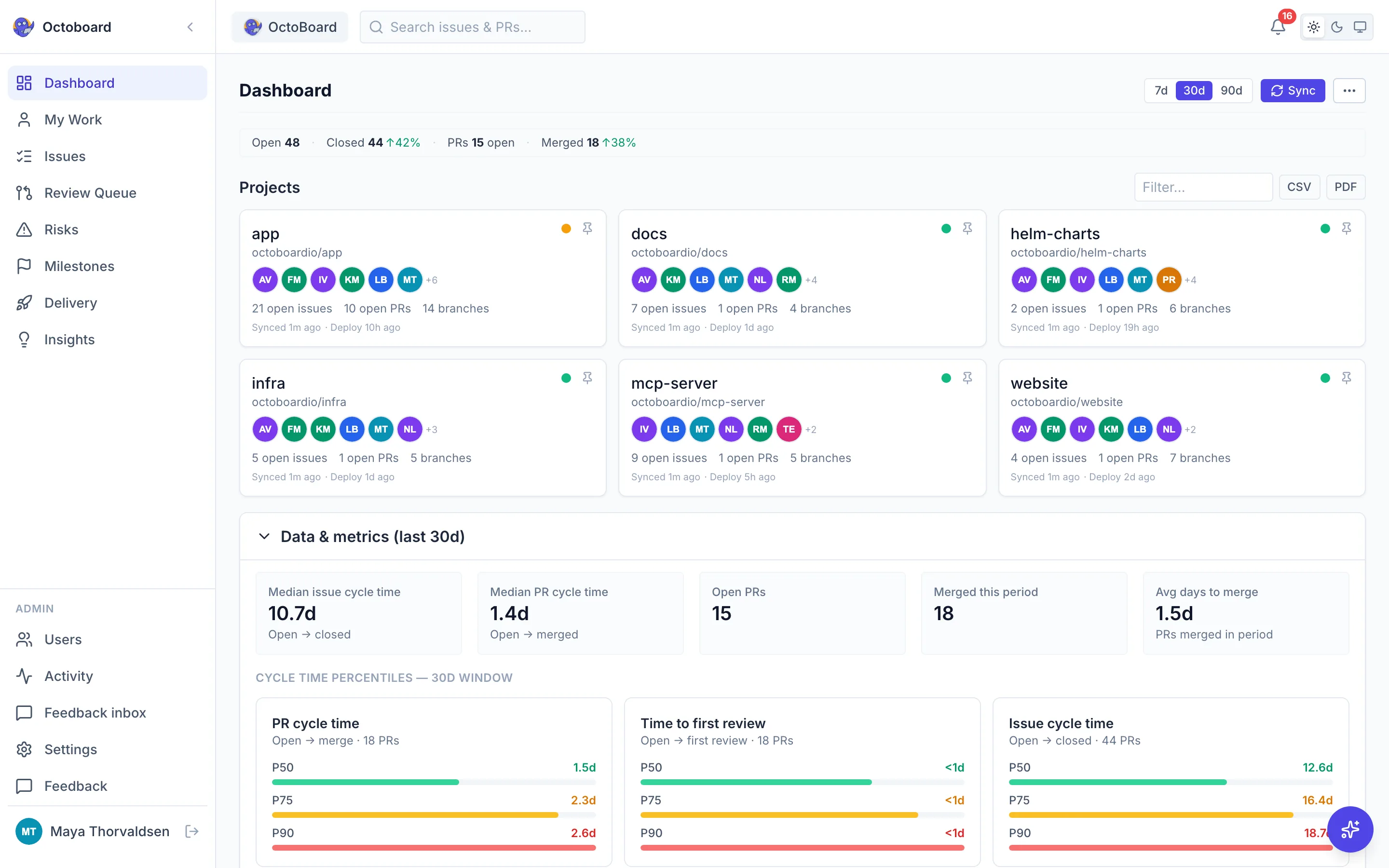Click the OctoBoard header logo button
The image size is (1389, 868).
coord(290,27)
